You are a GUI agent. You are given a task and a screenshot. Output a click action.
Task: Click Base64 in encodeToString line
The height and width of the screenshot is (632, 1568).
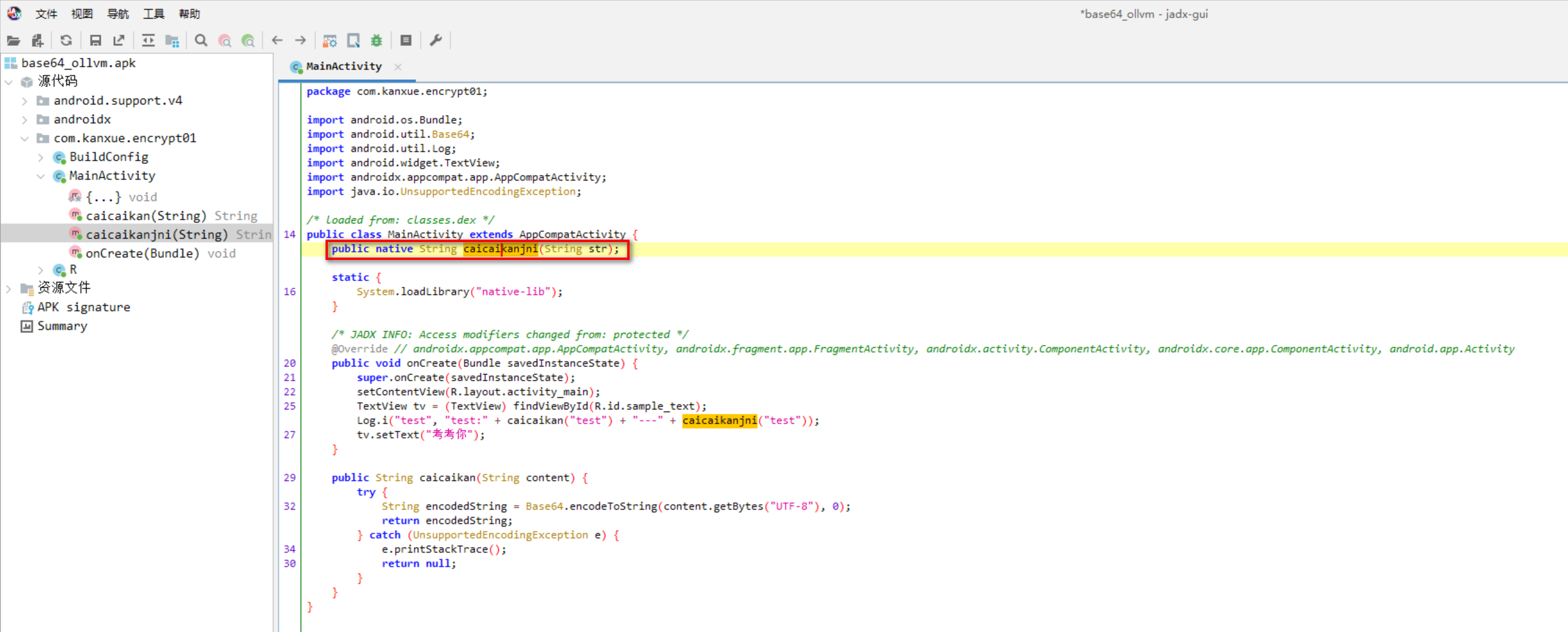coord(544,507)
